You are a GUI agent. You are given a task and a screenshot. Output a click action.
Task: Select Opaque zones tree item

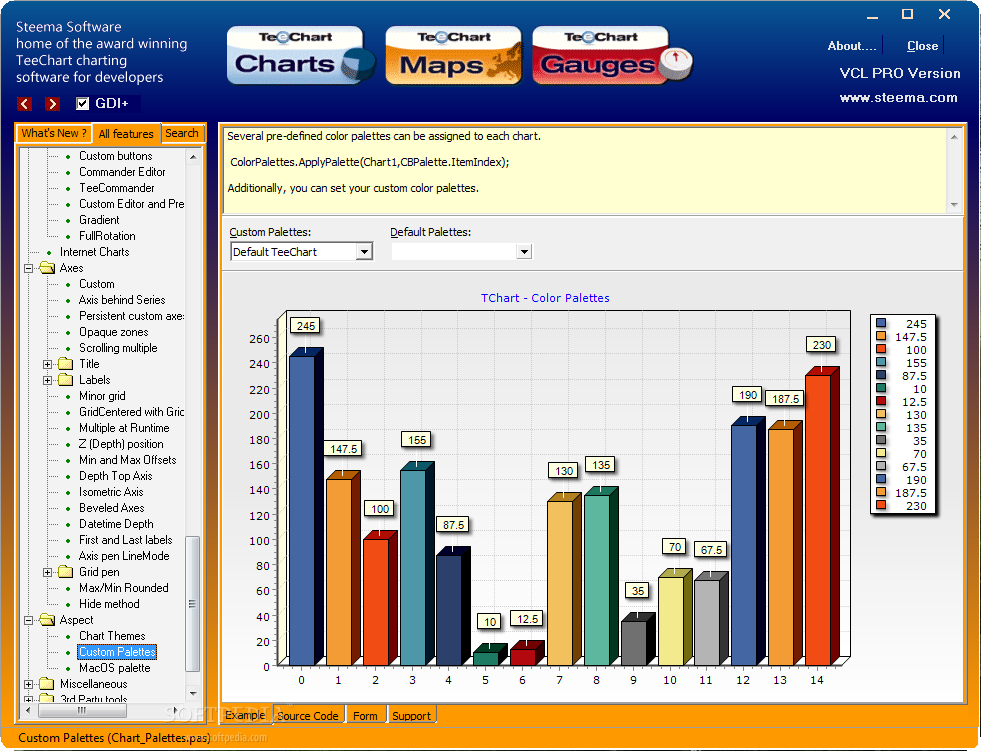pos(113,332)
